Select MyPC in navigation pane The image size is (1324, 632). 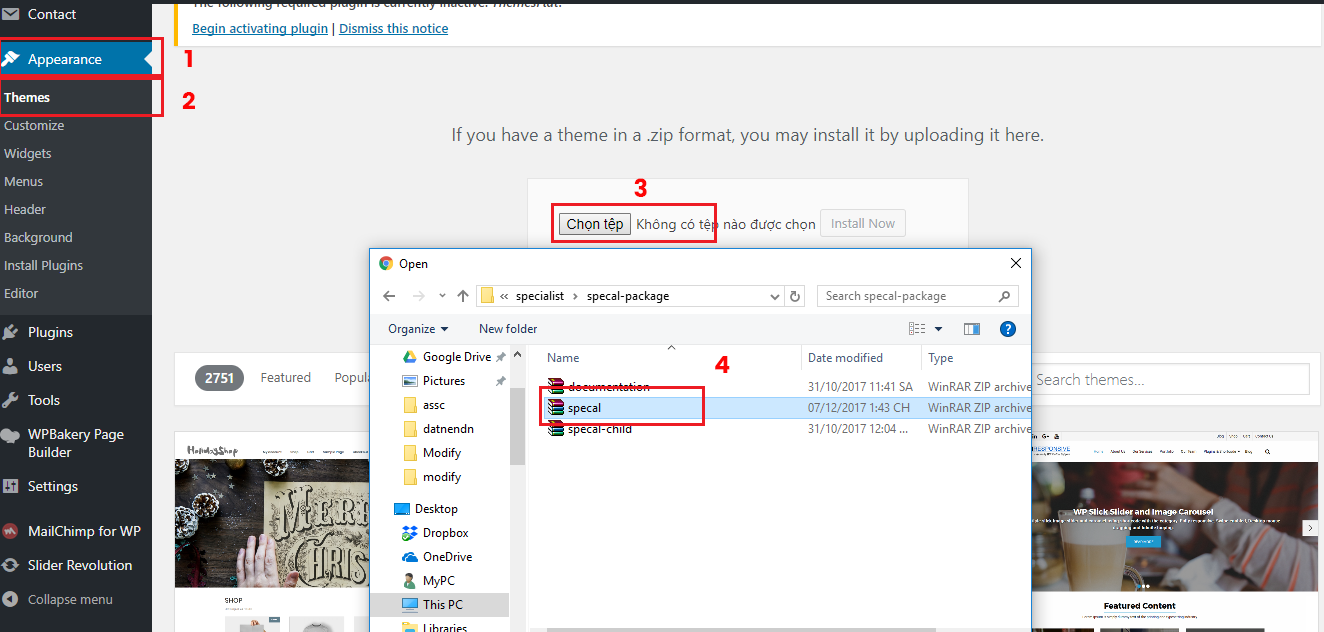[x=430, y=581]
